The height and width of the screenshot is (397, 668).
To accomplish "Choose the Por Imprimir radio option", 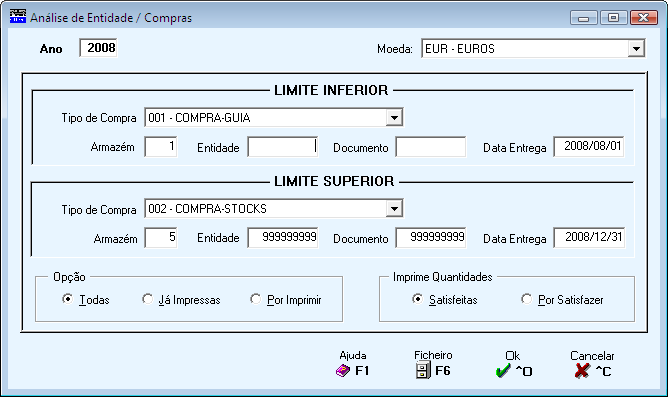I will pyautogui.click(x=256, y=299).
